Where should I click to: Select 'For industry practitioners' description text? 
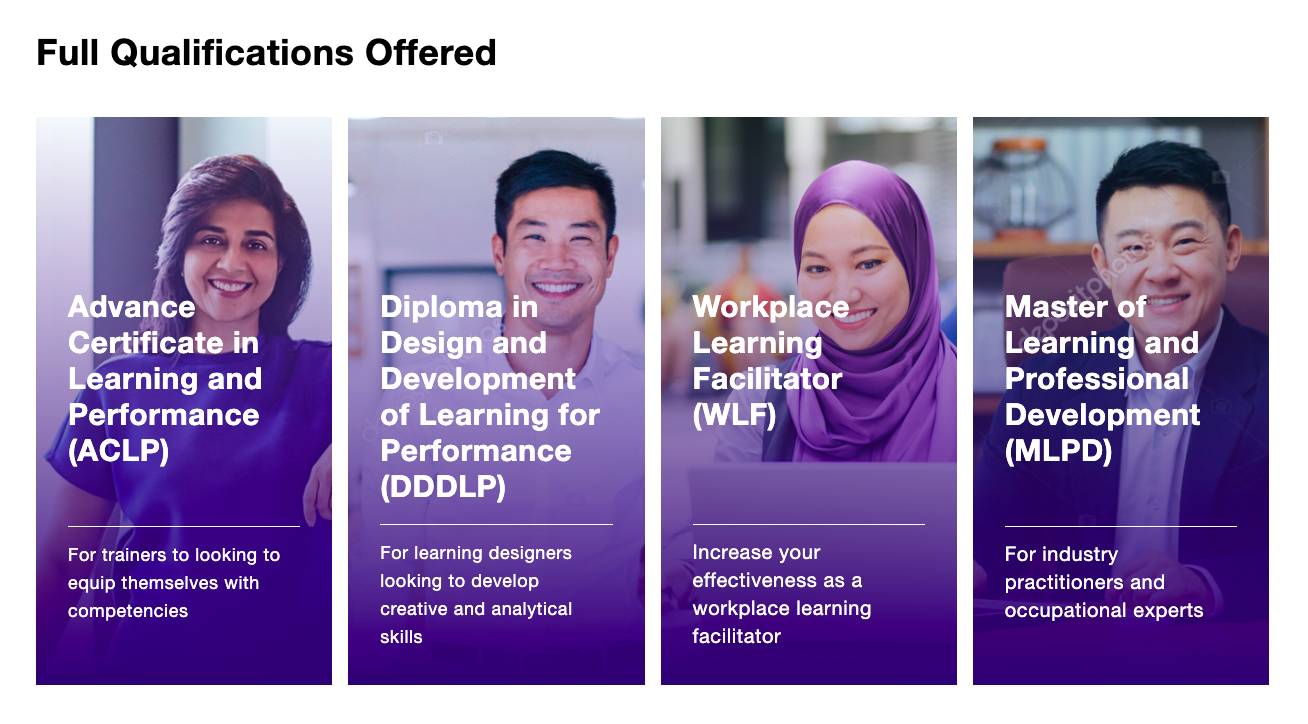1104,582
